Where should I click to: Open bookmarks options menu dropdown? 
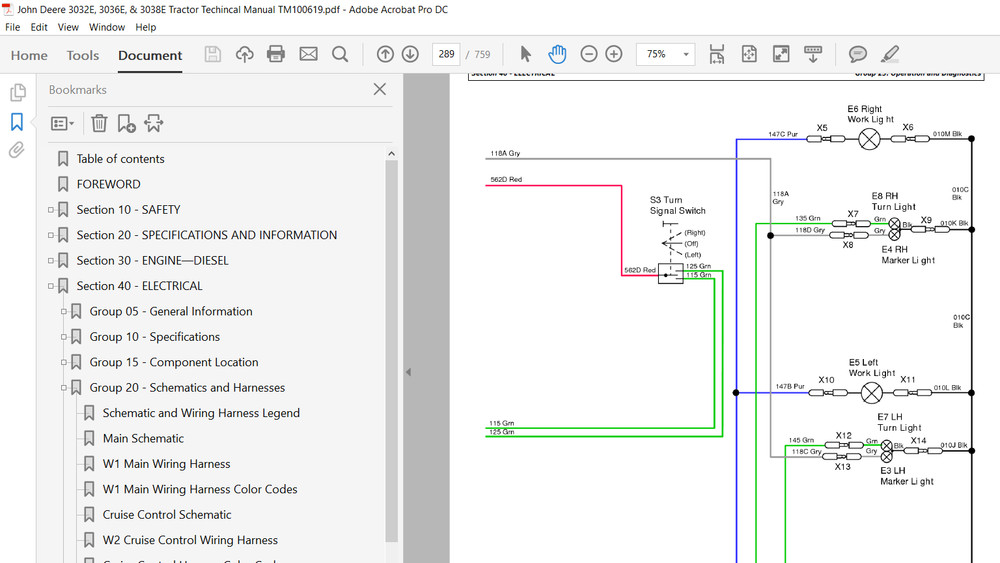[62, 123]
